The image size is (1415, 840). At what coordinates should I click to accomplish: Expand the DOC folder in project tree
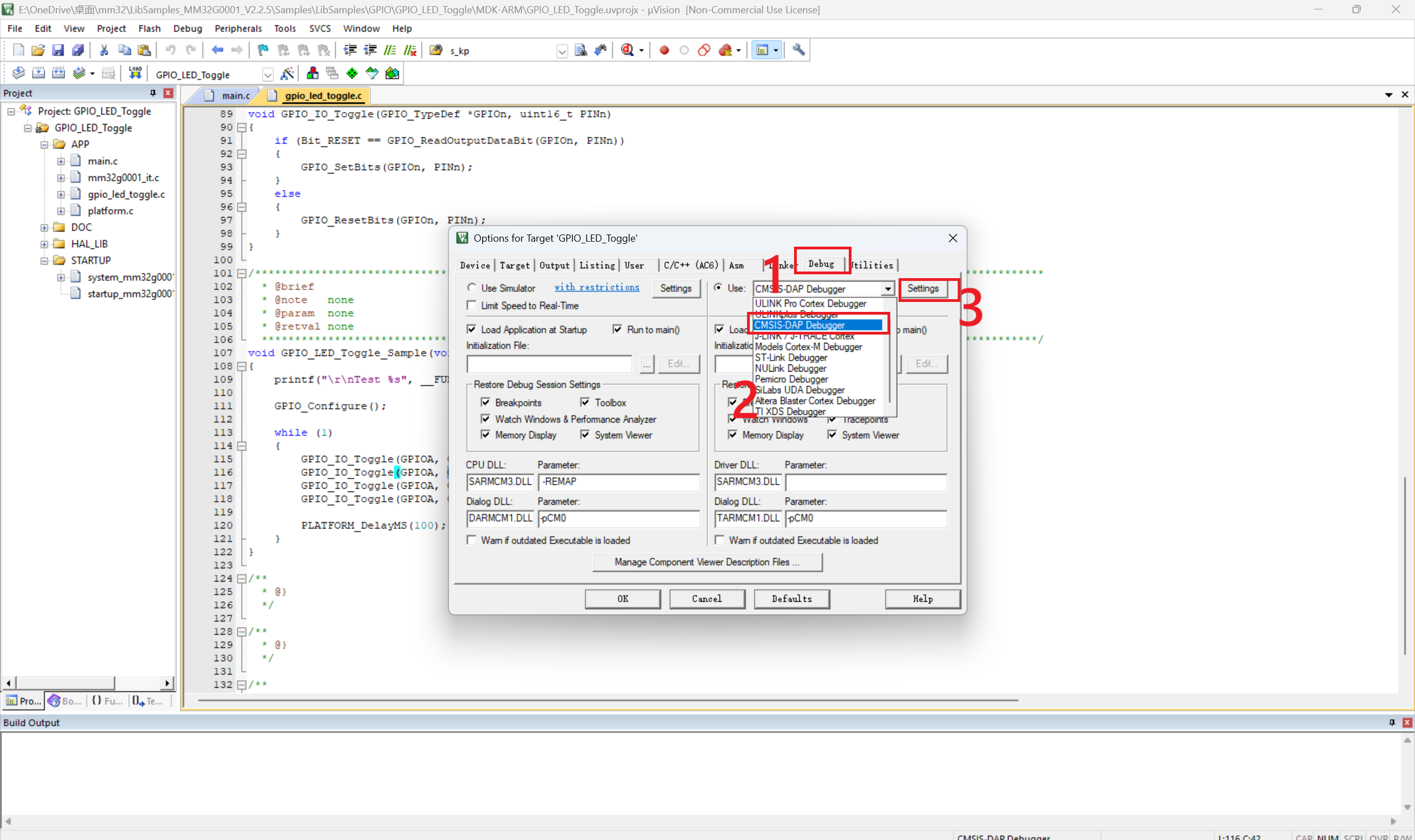(x=44, y=227)
